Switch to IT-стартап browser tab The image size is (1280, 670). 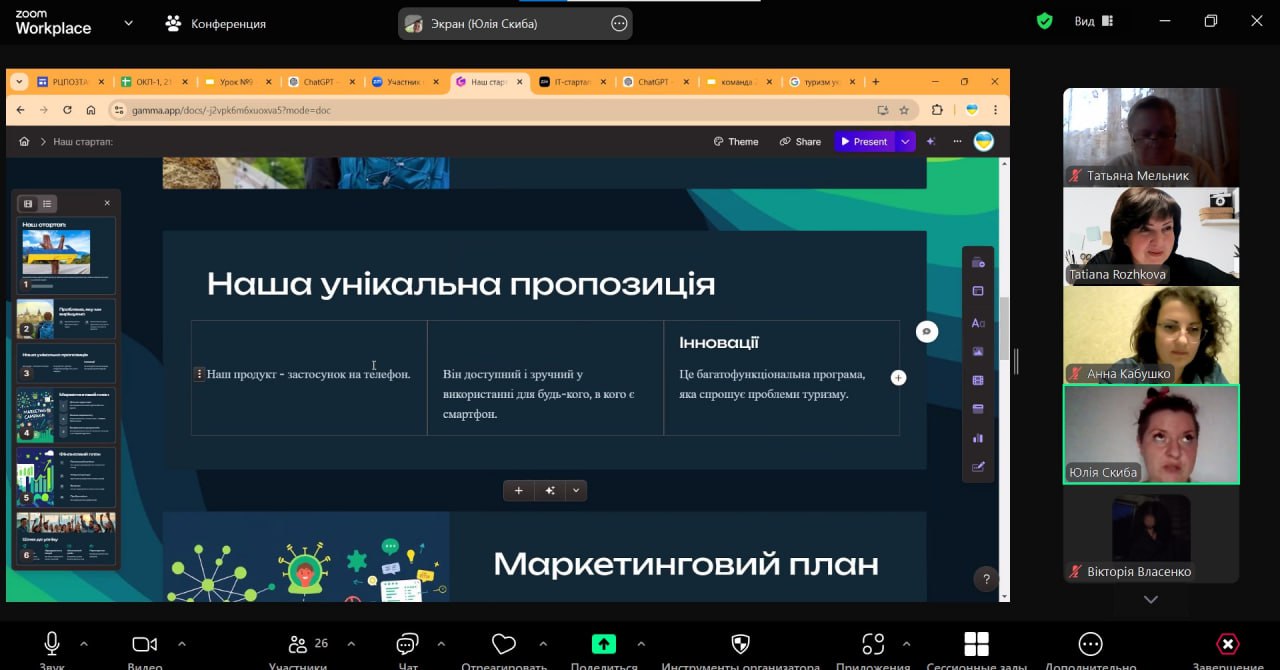coord(571,82)
